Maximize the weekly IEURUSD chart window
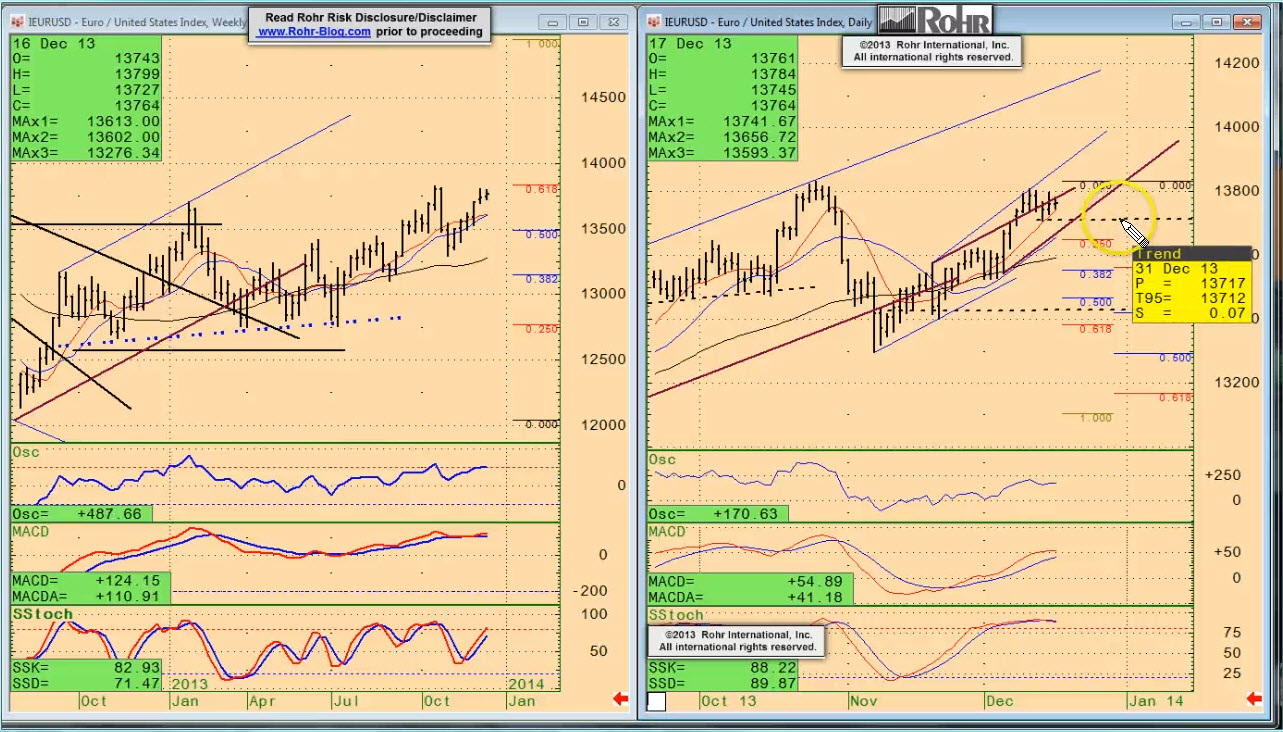Viewport: 1283px width, 732px height. 583,21
